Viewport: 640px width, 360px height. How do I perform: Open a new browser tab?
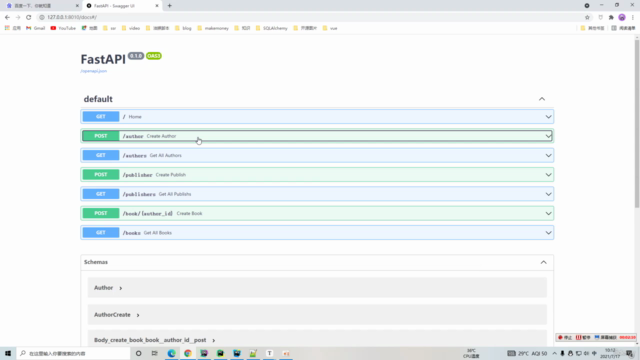[170, 6]
